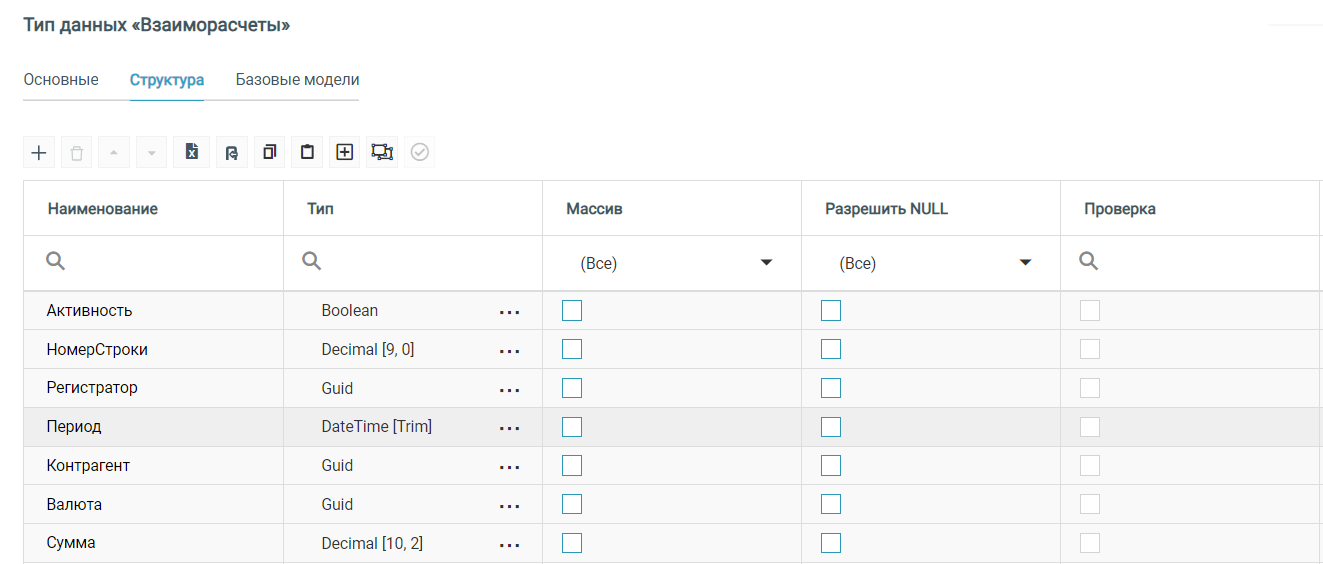
Task: Click the copy icon in toolbar
Action: pyautogui.click(x=269, y=152)
